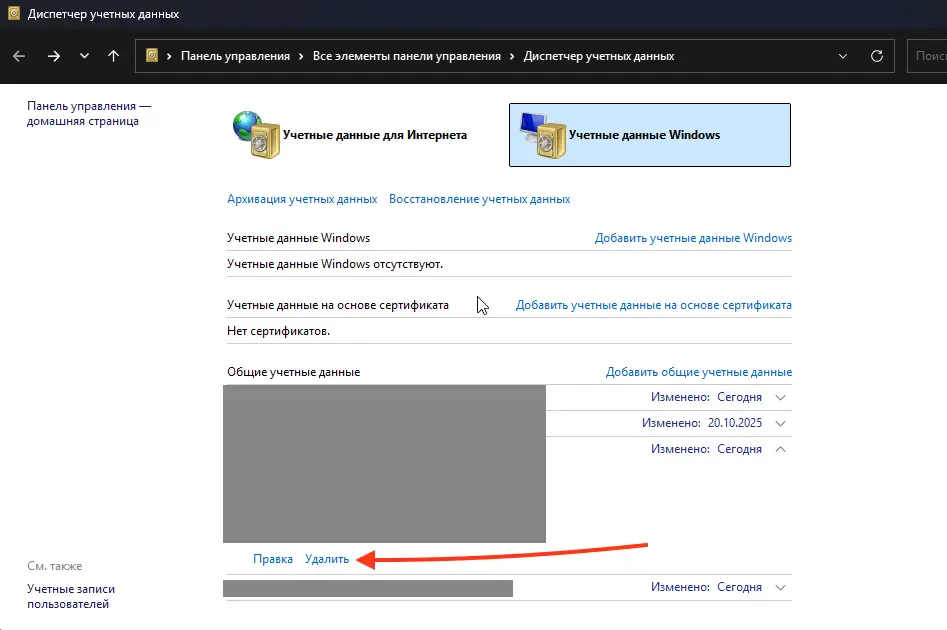Image resolution: width=947 pixels, height=630 pixels.
Task: Expand the bottom credential below the Удалить link
Action: point(780,587)
